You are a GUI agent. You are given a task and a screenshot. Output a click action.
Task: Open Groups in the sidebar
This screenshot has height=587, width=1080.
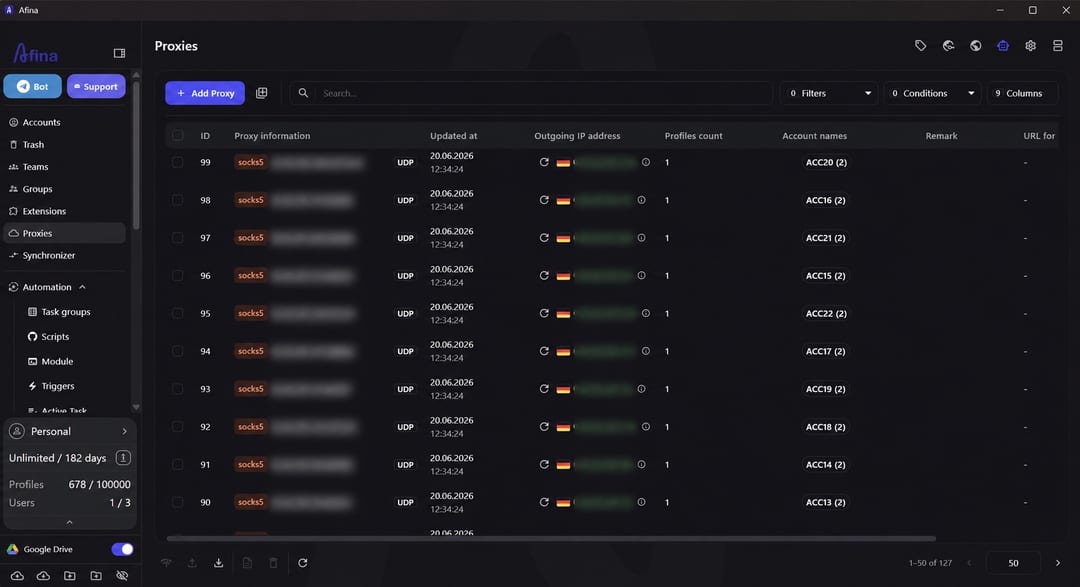pos(64,189)
